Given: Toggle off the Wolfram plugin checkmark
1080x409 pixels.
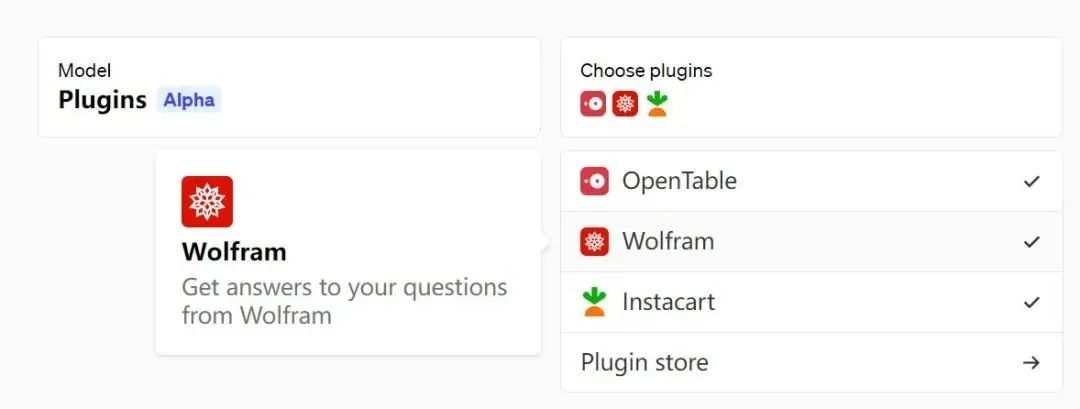Looking at the screenshot, I should coord(1031,242).
